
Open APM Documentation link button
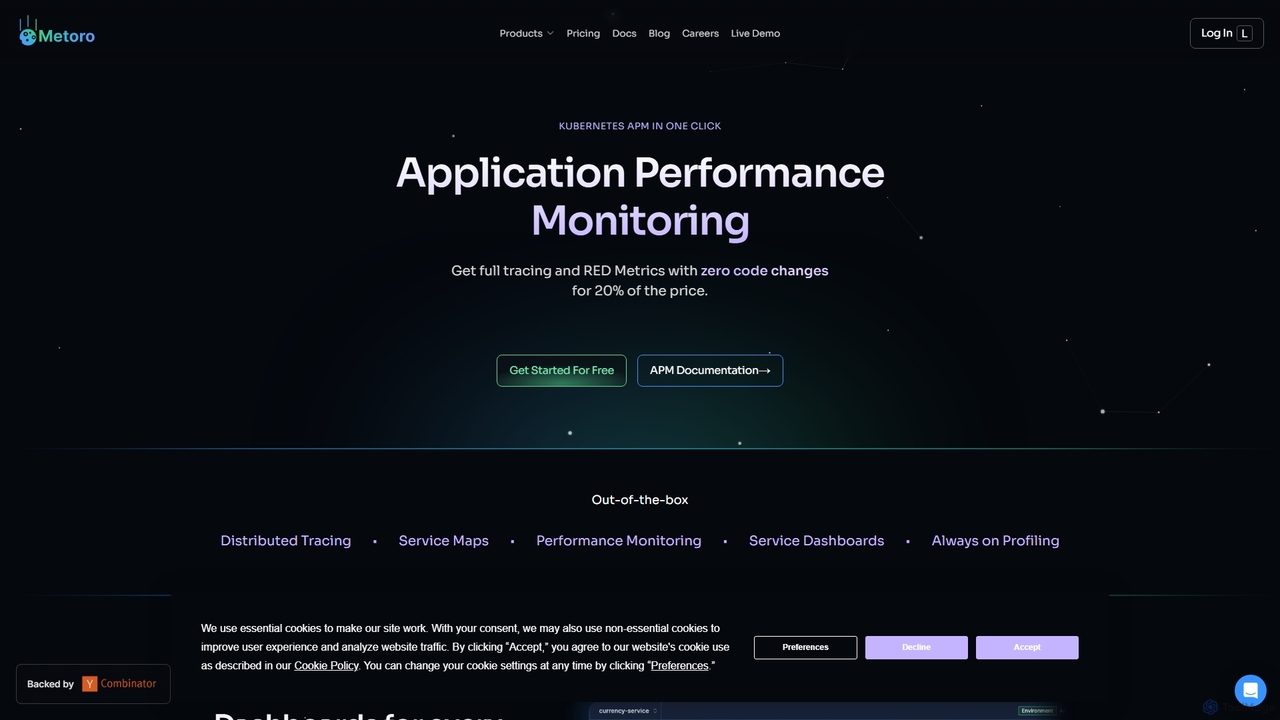pyautogui.click(x=710, y=370)
